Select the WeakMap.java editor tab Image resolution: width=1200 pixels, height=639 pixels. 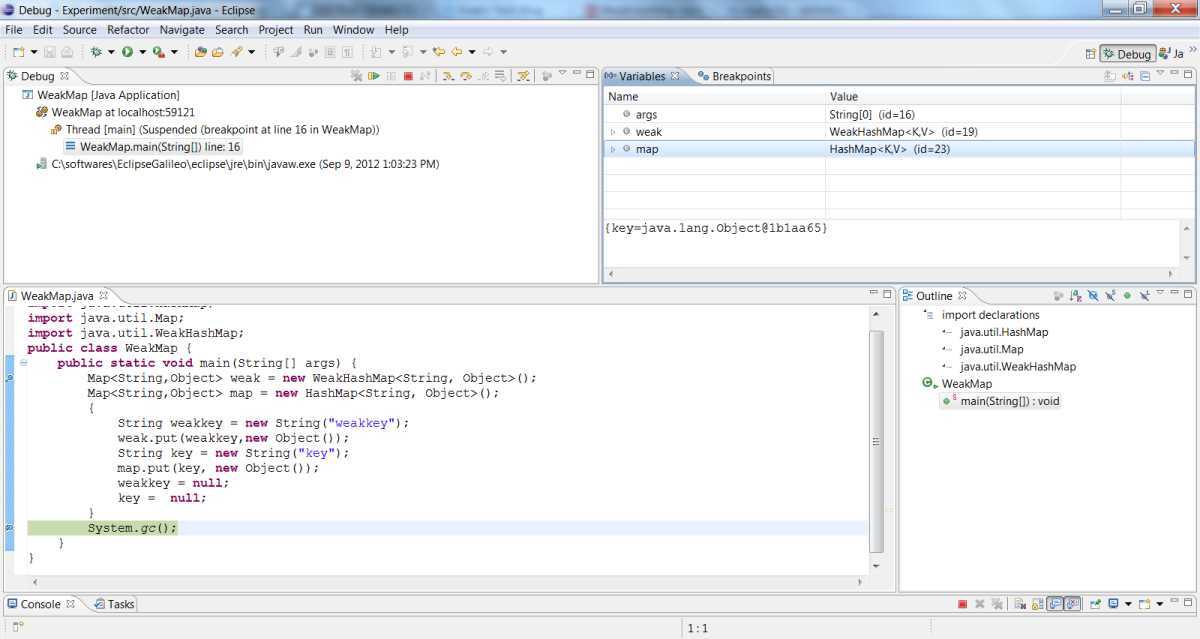57,296
